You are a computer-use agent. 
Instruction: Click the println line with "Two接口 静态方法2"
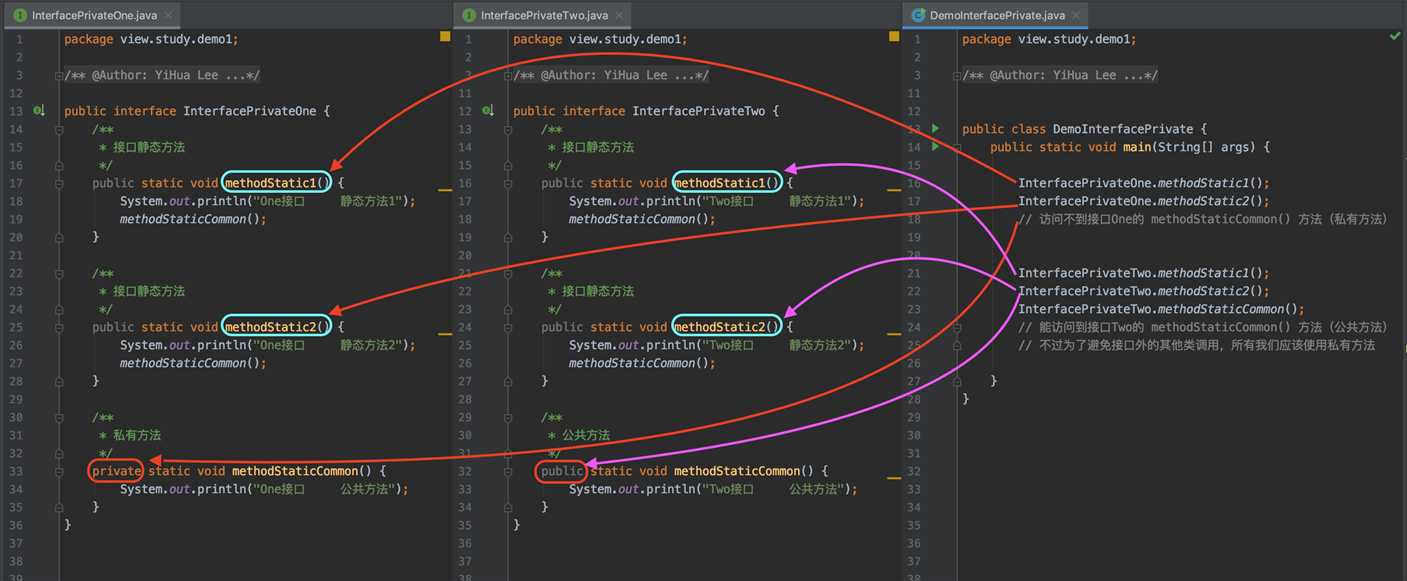(716, 345)
